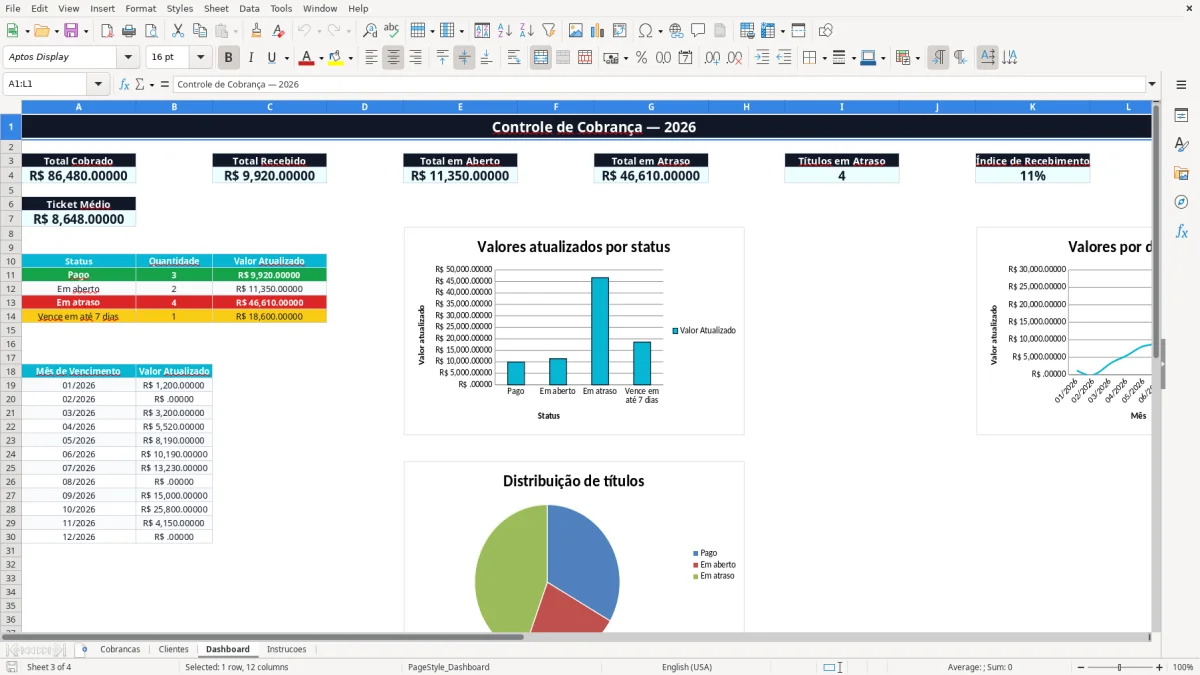Toggle Align Right
The height and width of the screenshot is (675, 1200).
415,58
